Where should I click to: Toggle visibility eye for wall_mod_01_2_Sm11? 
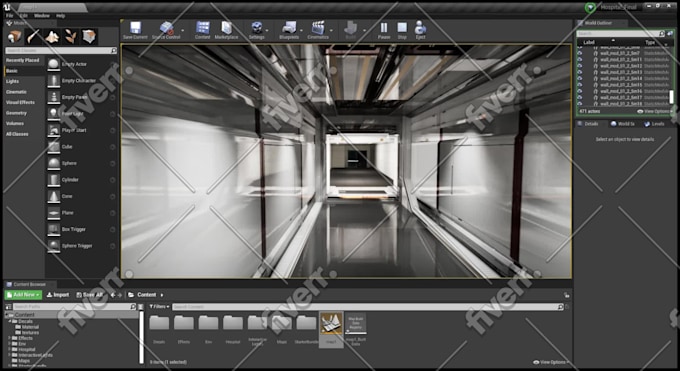[580, 59]
